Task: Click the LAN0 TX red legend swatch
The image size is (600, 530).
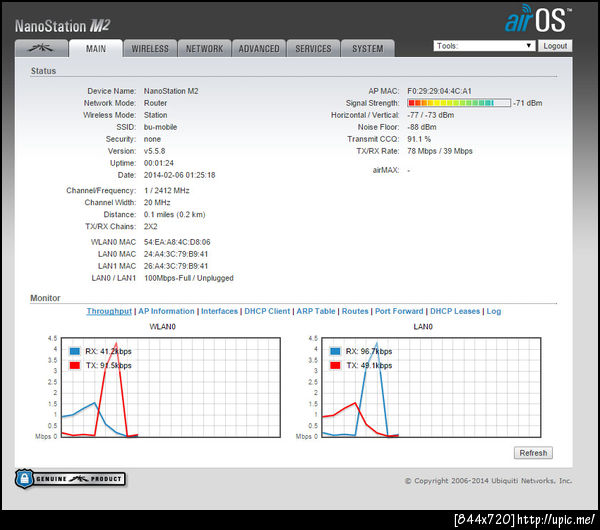Action: [335, 365]
